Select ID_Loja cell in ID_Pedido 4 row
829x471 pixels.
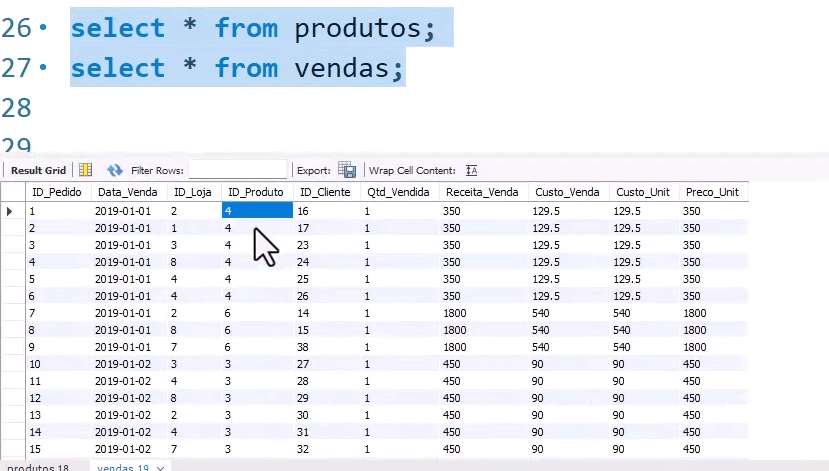click(x=194, y=262)
